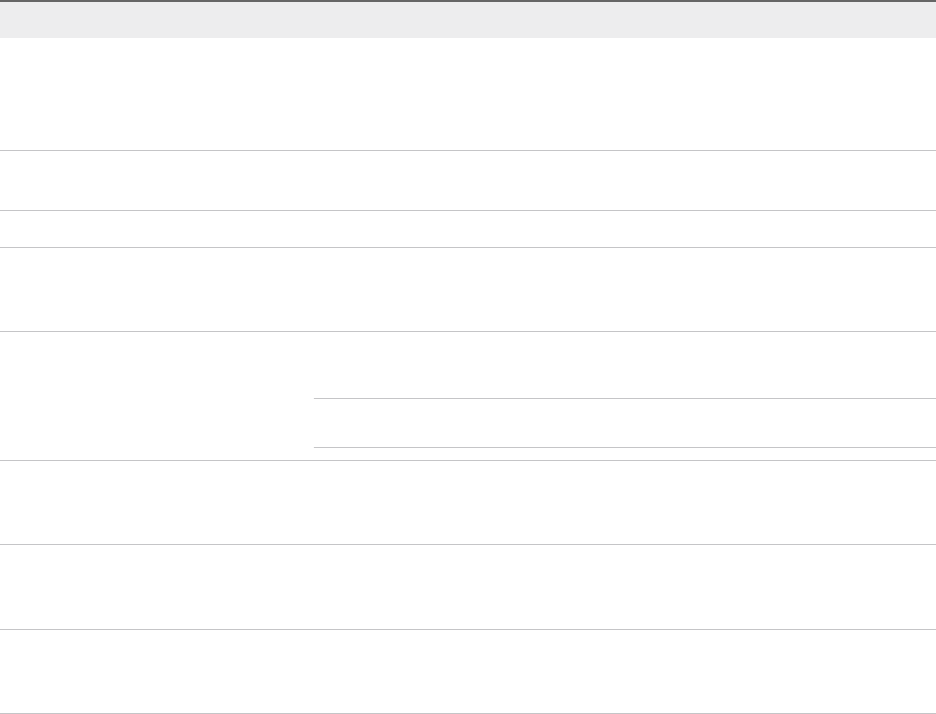
Task: Select the last blank row of the table
Action: click(468, 671)
